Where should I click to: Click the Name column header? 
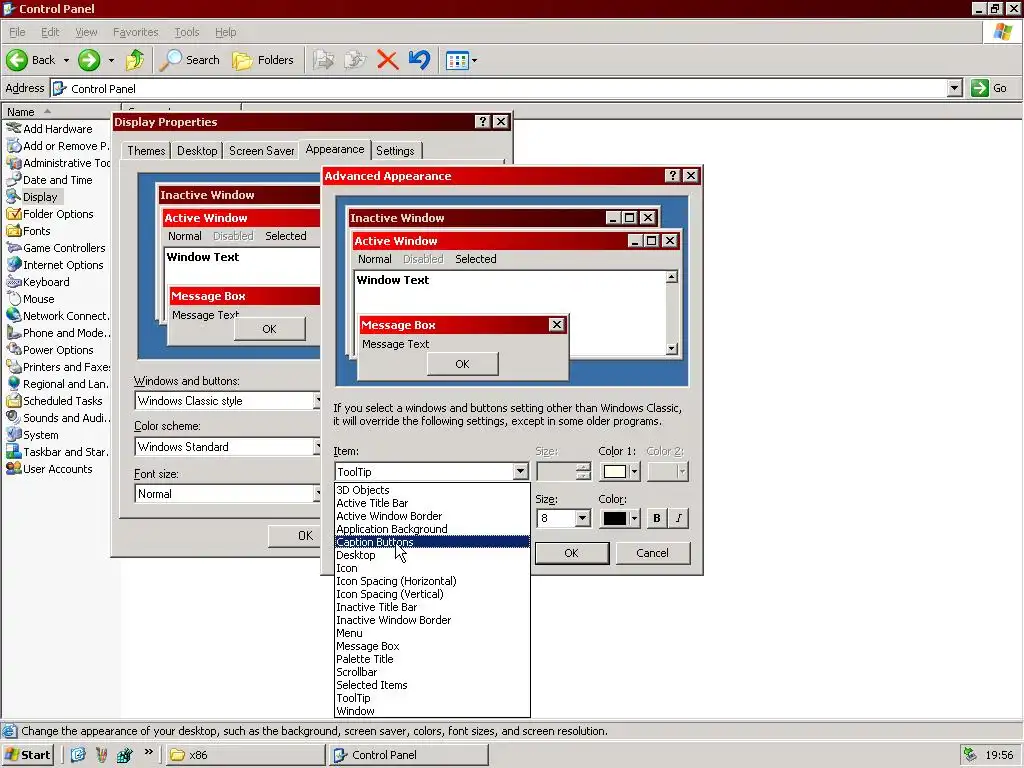pos(60,112)
